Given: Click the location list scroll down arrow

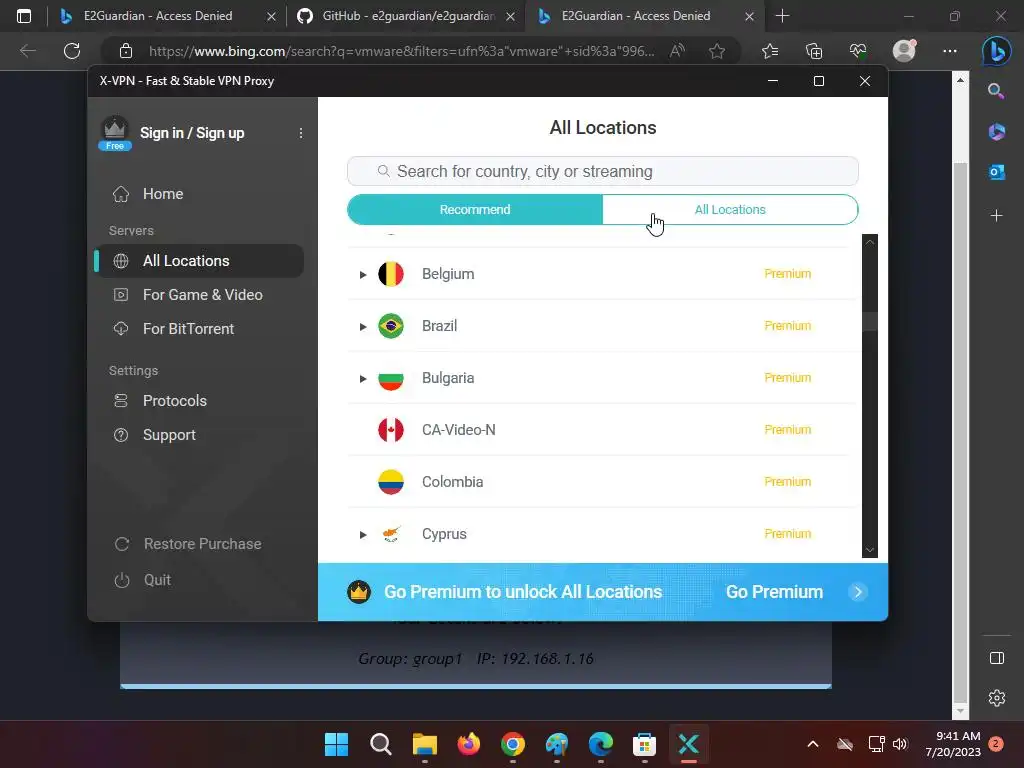Looking at the screenshot, I should 869,550.
